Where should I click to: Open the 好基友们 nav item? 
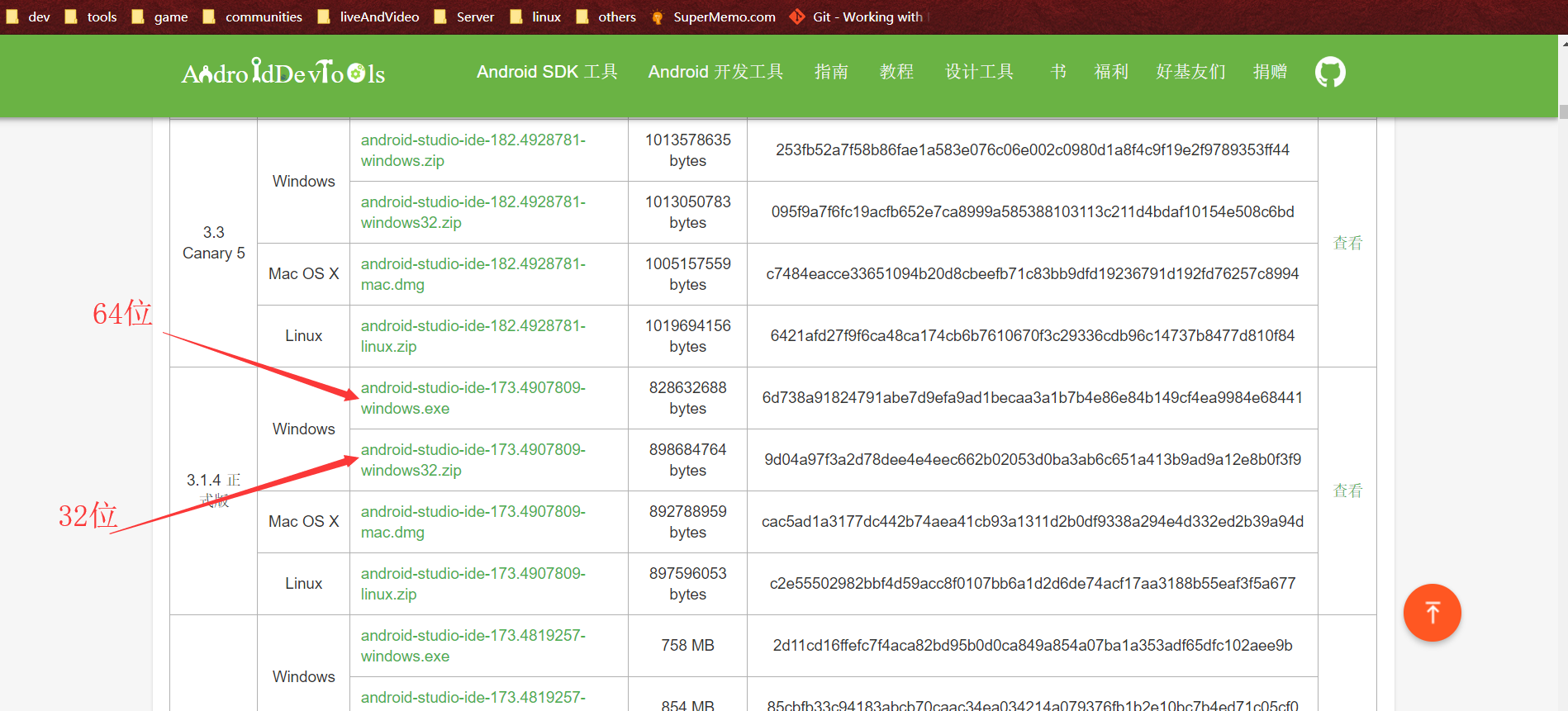click(x=1190, y=72)
